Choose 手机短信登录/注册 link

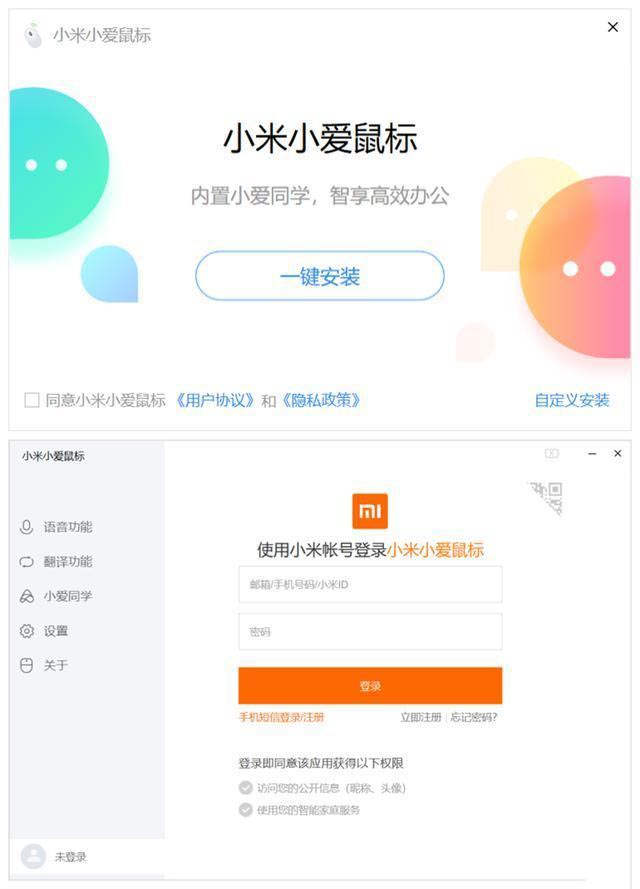pos(281,717)
